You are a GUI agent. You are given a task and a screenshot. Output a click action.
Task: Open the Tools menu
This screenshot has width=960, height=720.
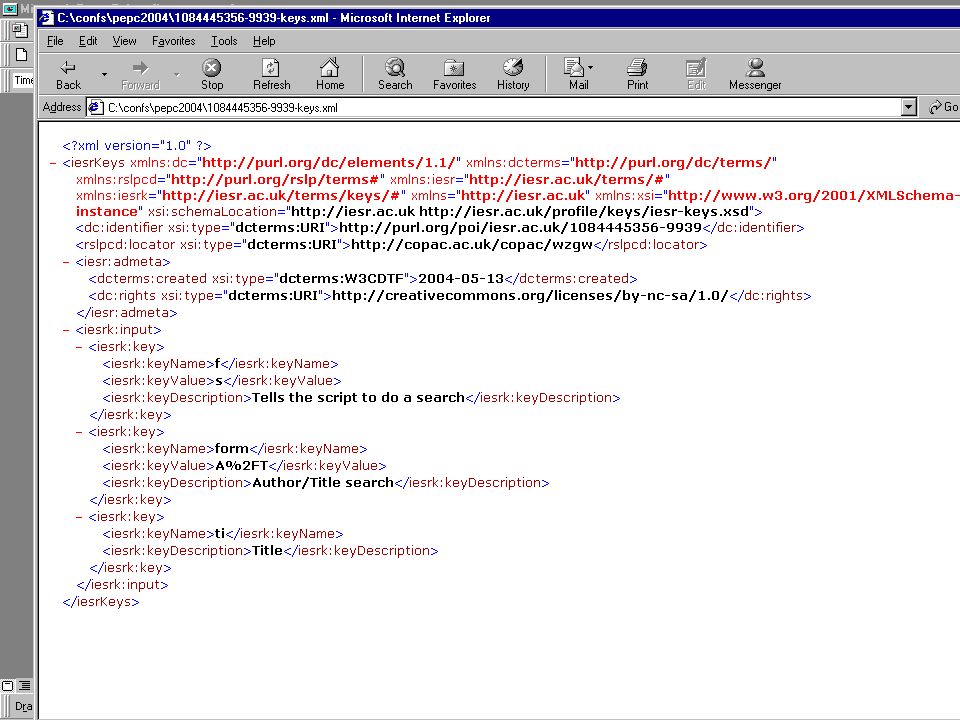point(224,41)
